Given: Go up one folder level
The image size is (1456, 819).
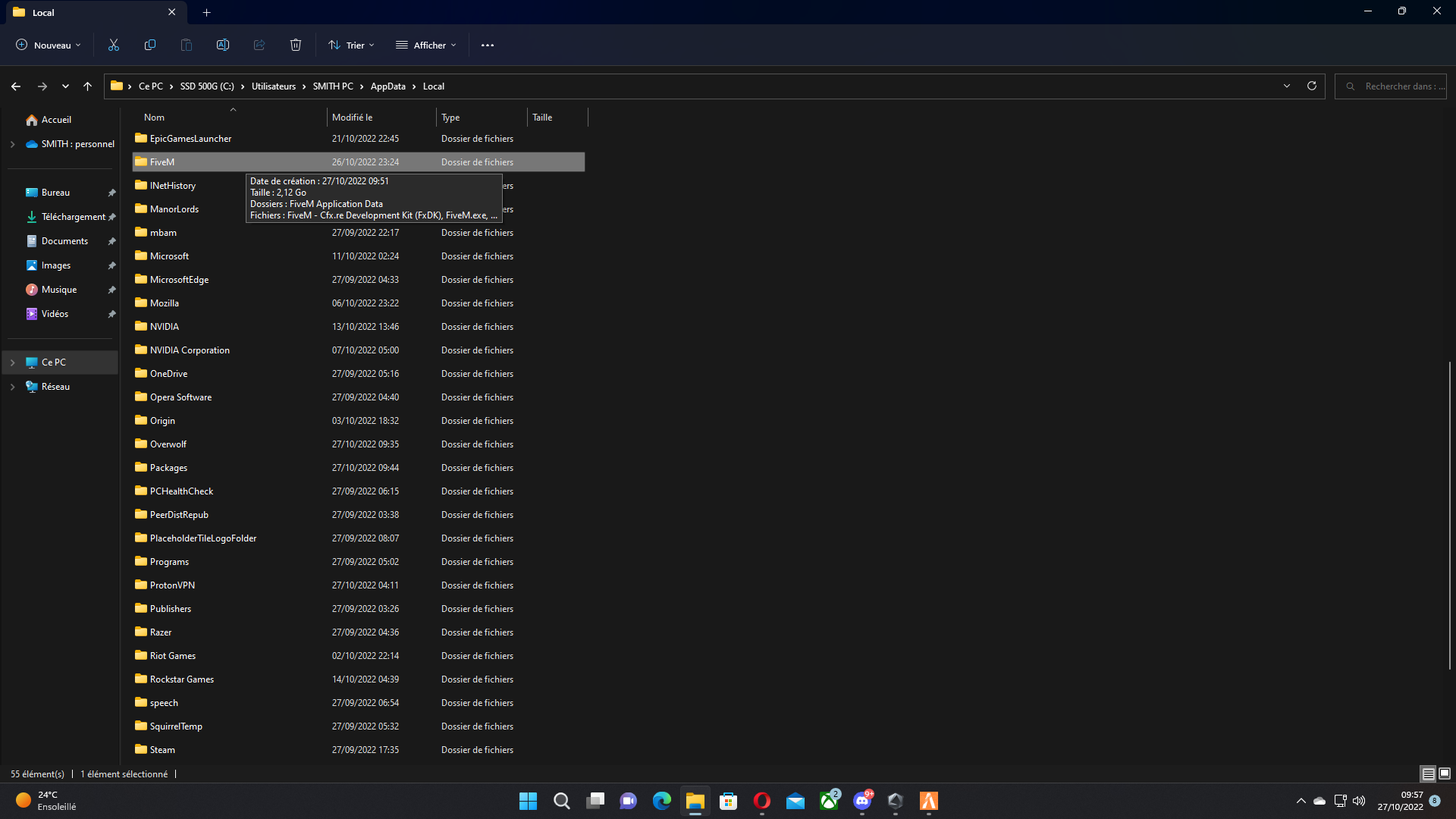Looking at the screenshot, I should point(88,86).
